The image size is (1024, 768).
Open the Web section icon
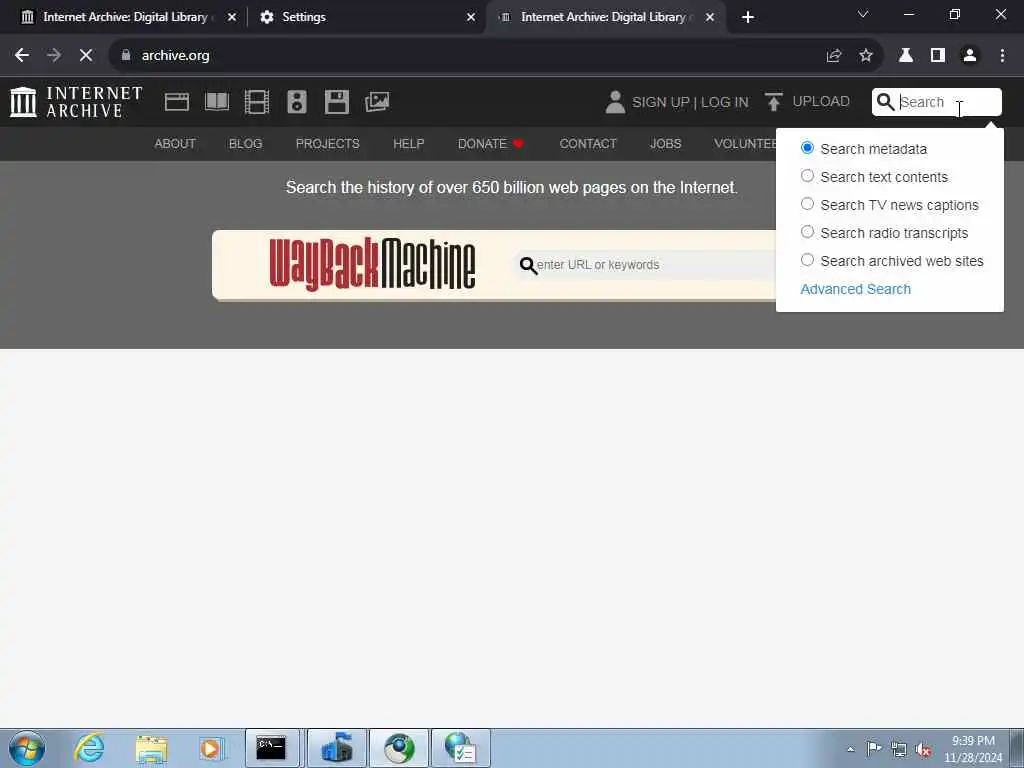[176, 102]
